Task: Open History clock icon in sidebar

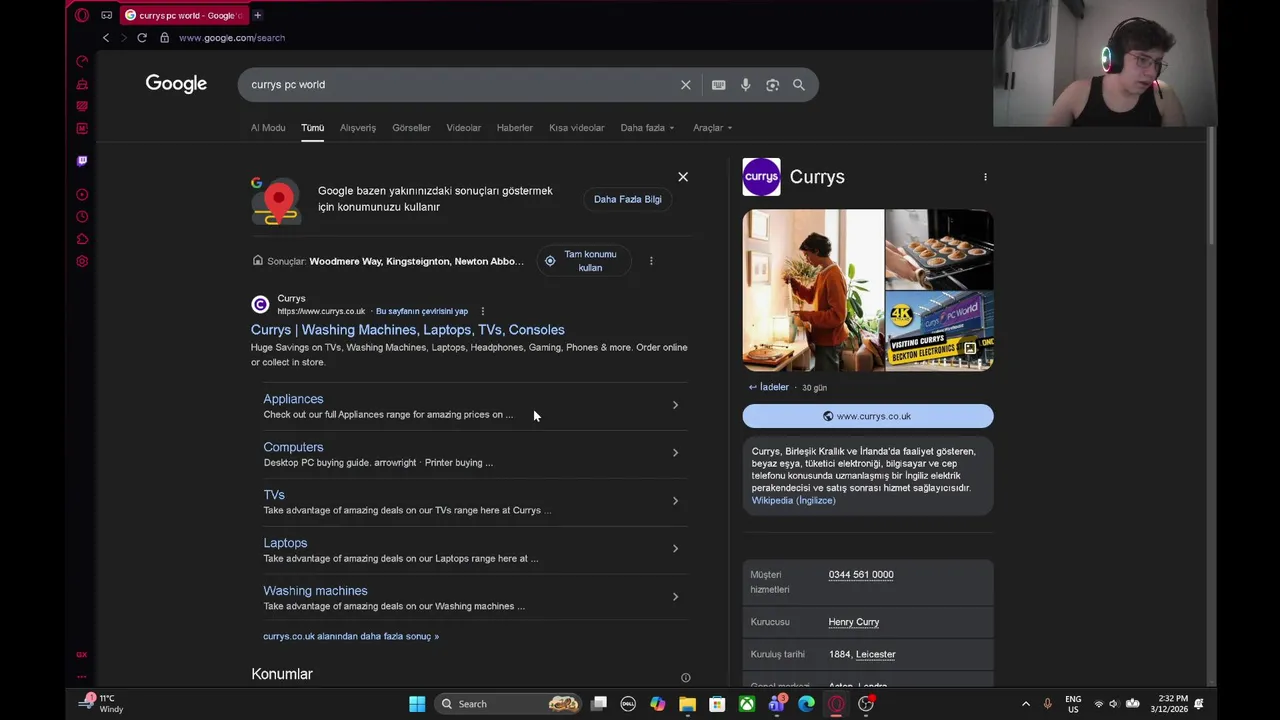Action: click(82, 217)
